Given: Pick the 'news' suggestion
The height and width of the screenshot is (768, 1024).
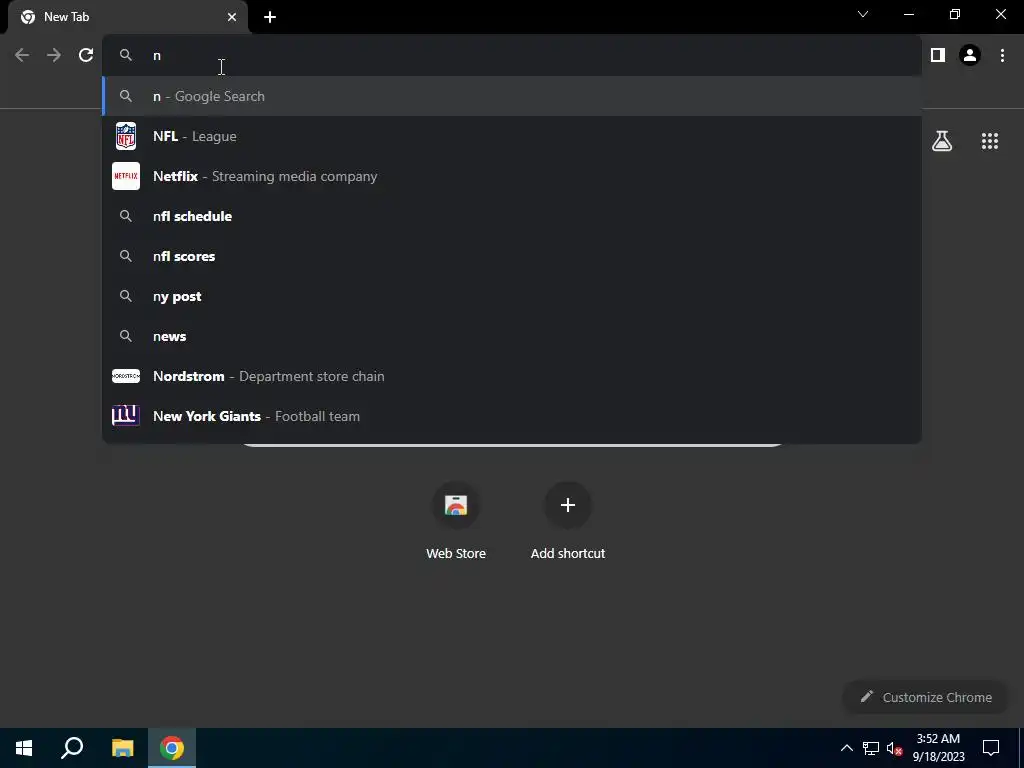Looking at the screenshot, I should tap(511, 336).
